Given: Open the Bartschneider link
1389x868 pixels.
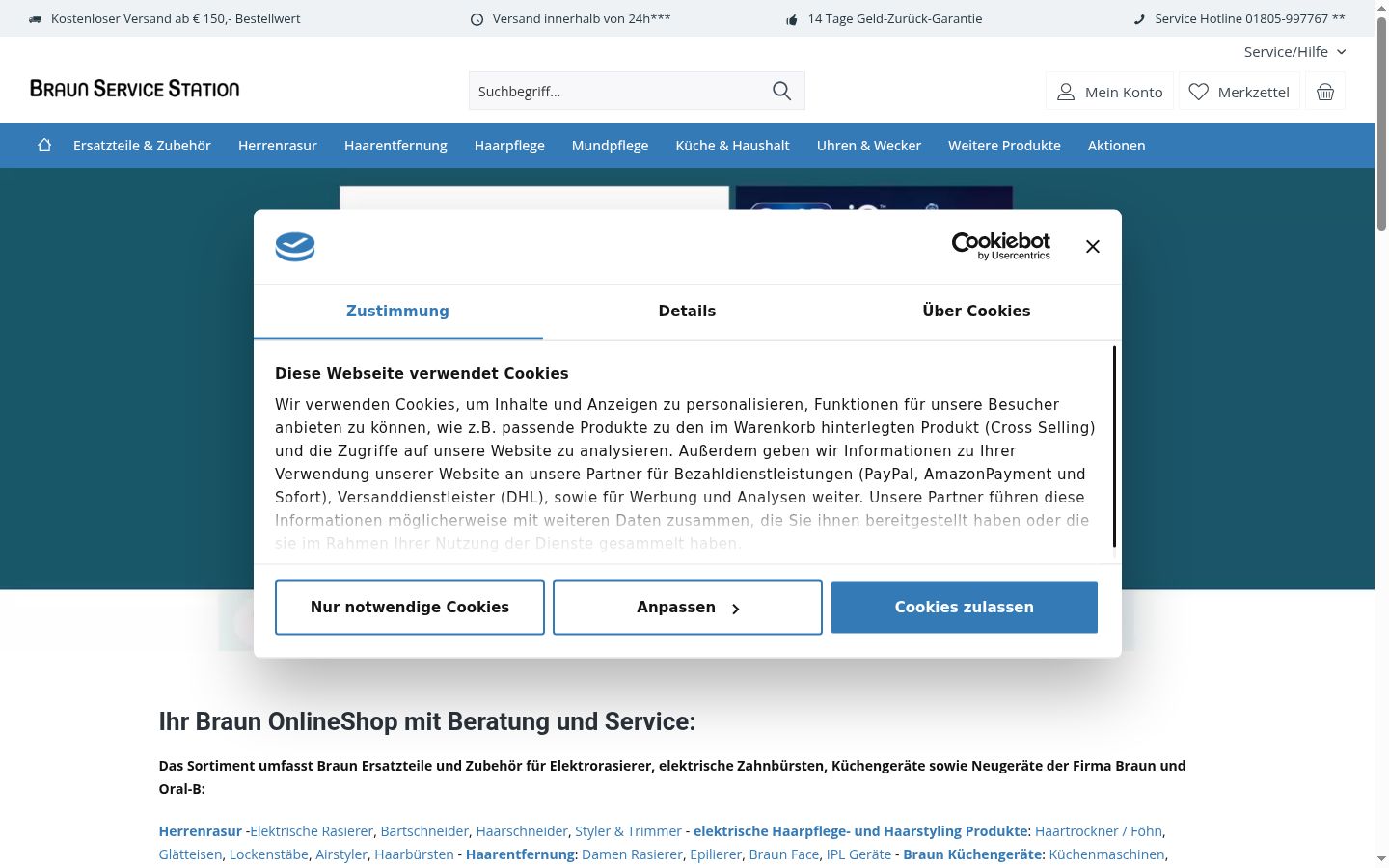Looking at the screenshot, I should 424,830.
